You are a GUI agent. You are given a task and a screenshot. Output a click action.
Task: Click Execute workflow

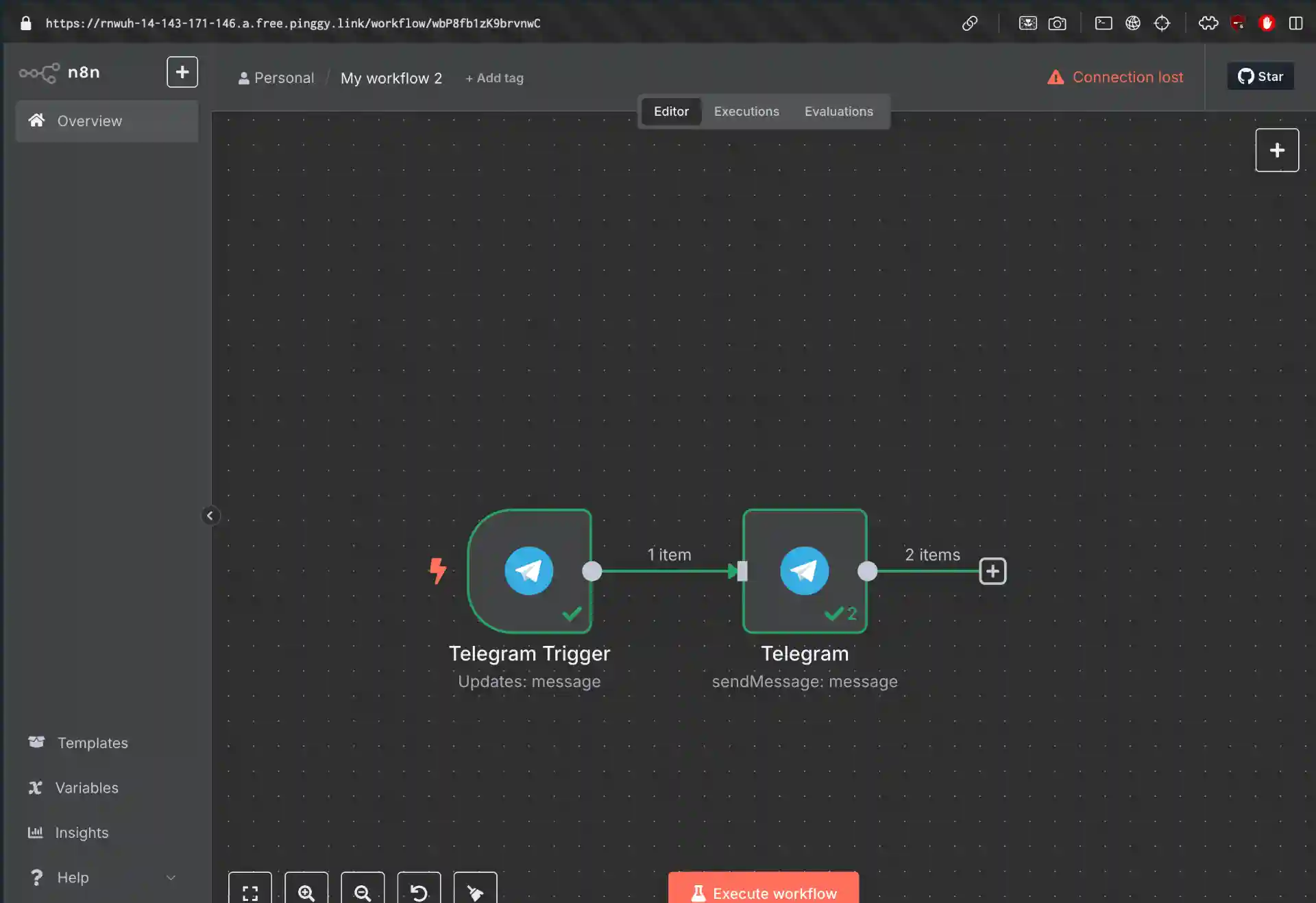764,891
